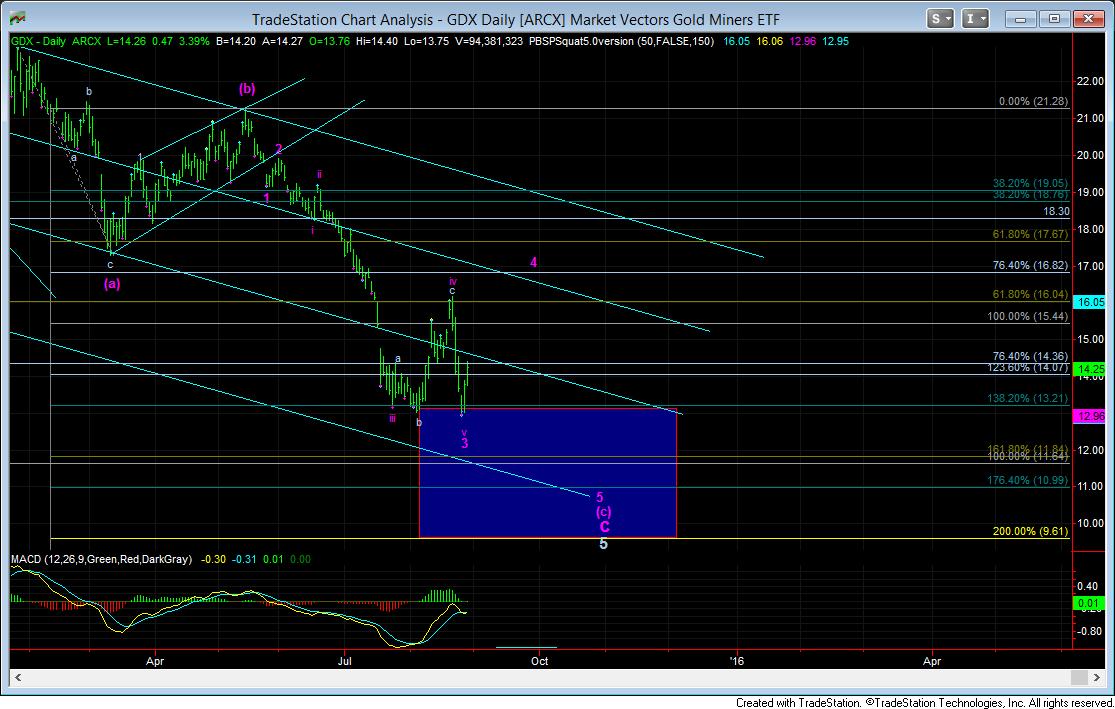Click the MACD '0.40' axis label
Viewport: 1115px width, 709px height.
(x=1088, y=587)
